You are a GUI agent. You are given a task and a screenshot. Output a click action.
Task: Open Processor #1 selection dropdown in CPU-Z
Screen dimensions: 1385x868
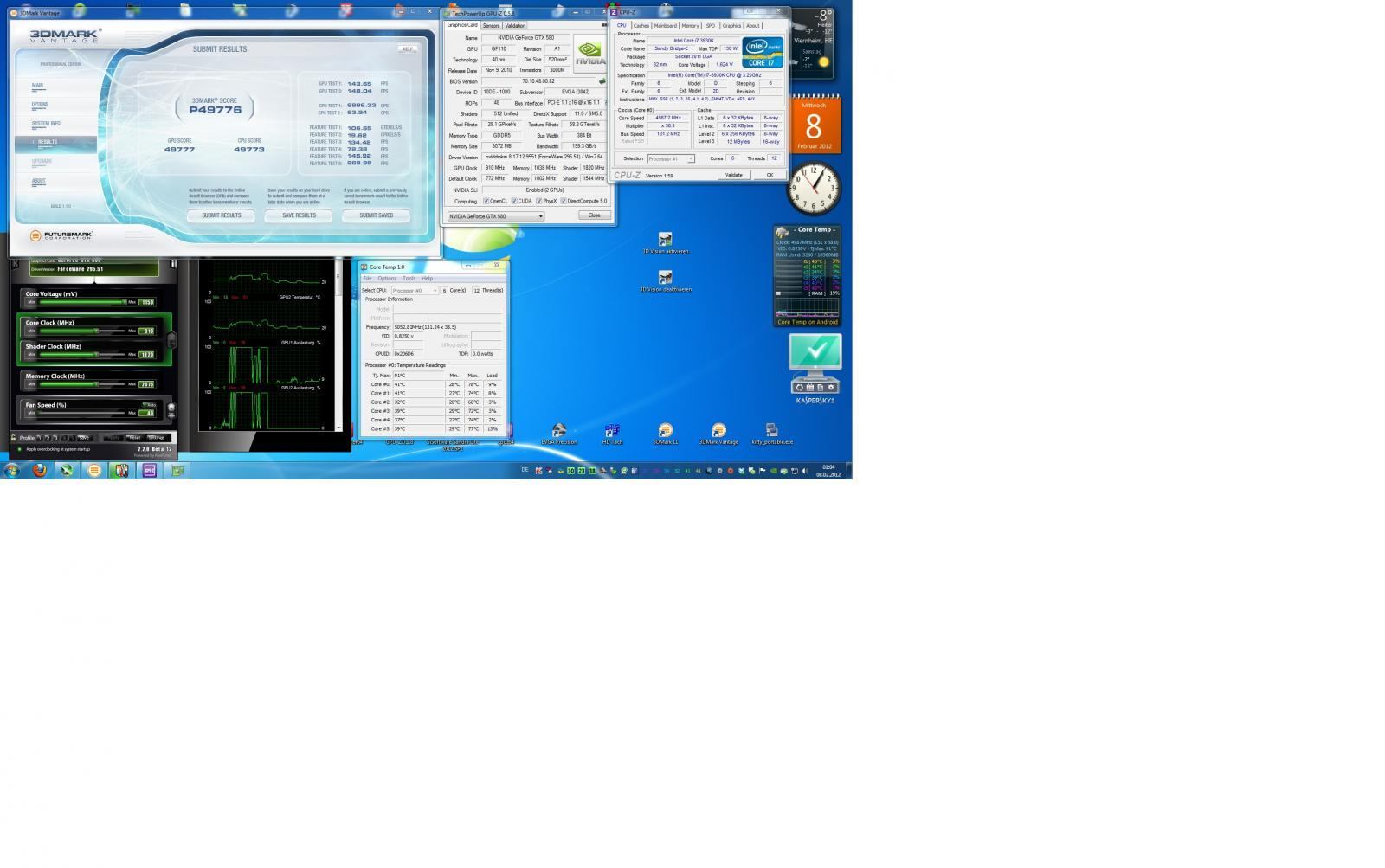point(672,159)
